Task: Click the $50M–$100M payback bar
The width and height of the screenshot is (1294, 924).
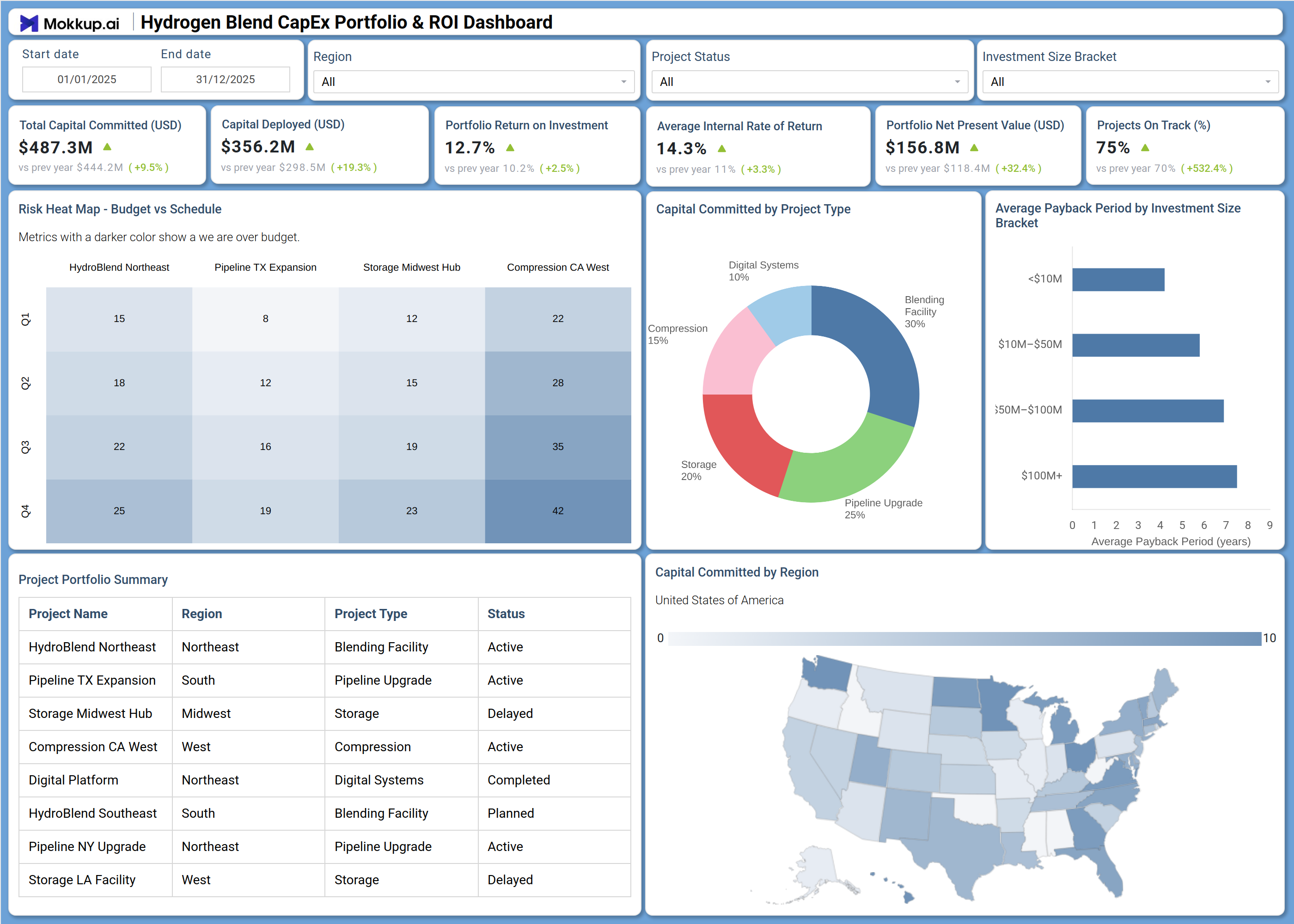Action: 1148,410
